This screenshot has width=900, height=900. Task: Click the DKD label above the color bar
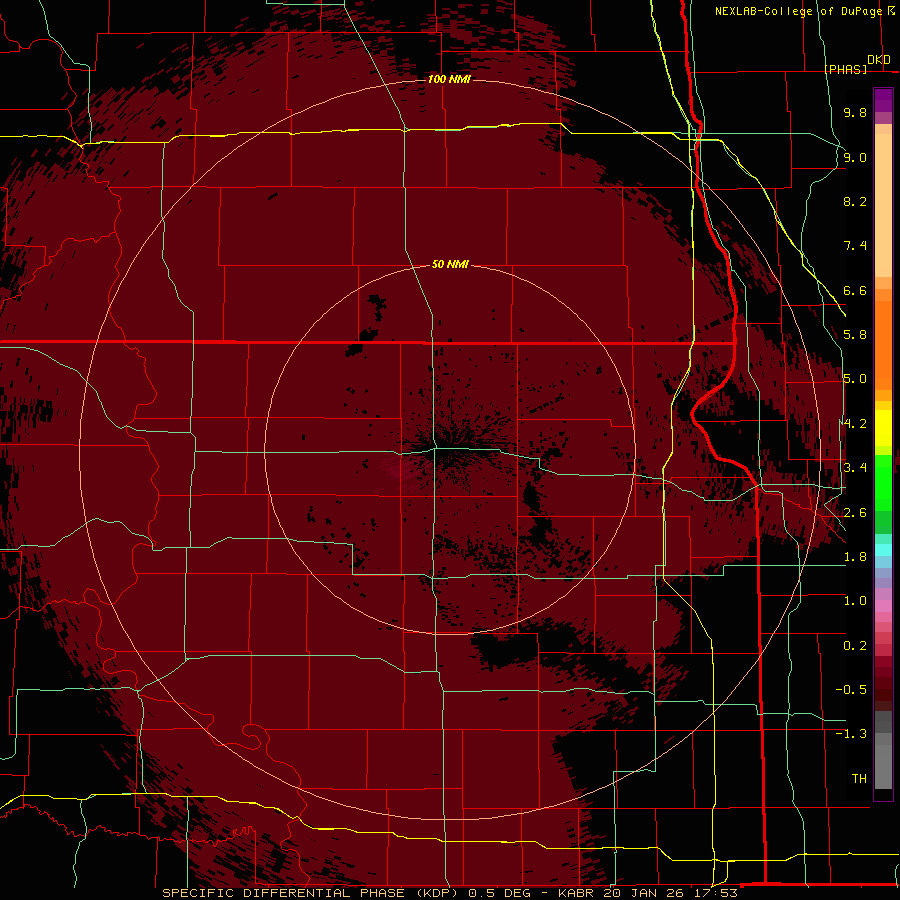coord(879,60)
